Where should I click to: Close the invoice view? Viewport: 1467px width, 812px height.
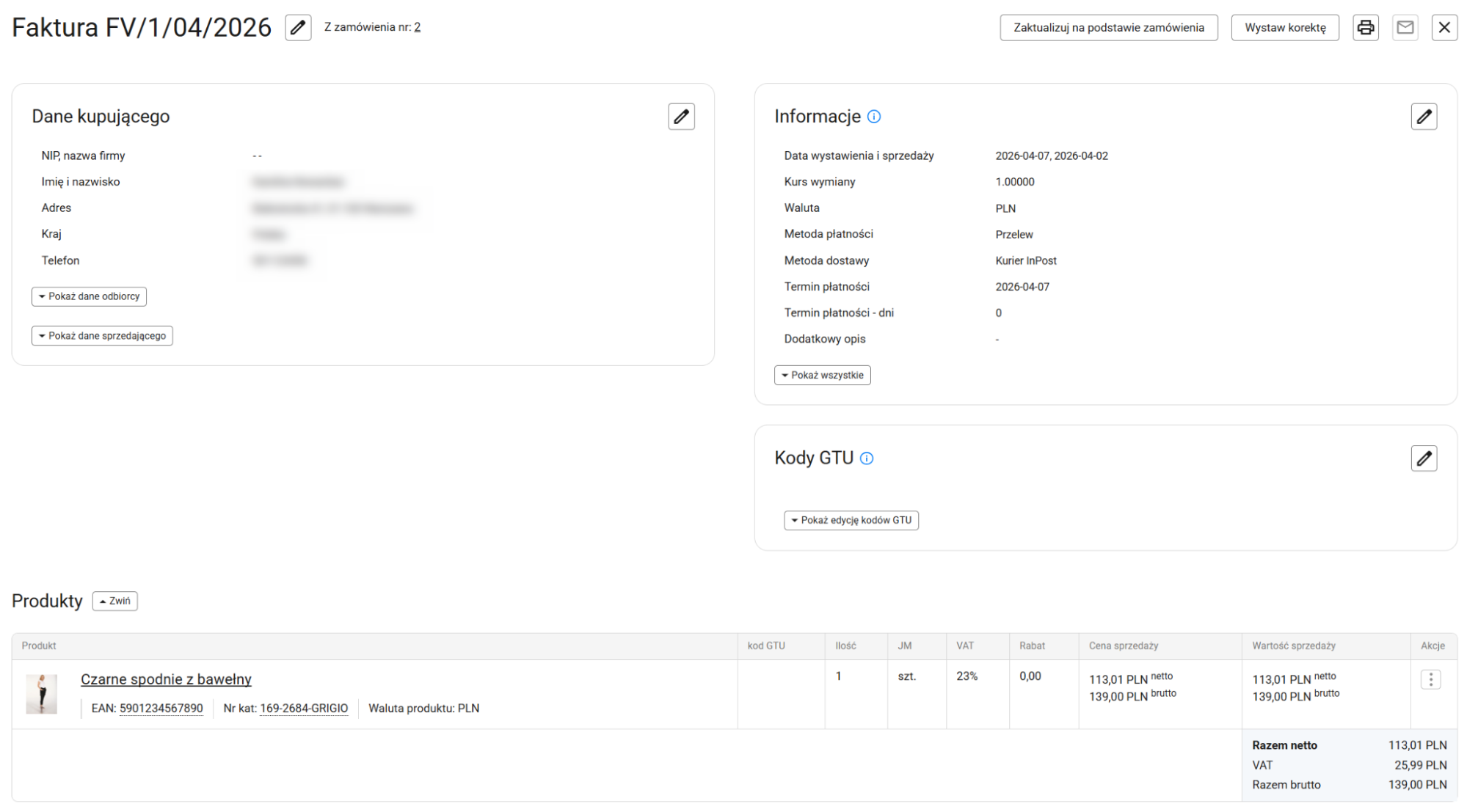click(x=1444, y=28)
